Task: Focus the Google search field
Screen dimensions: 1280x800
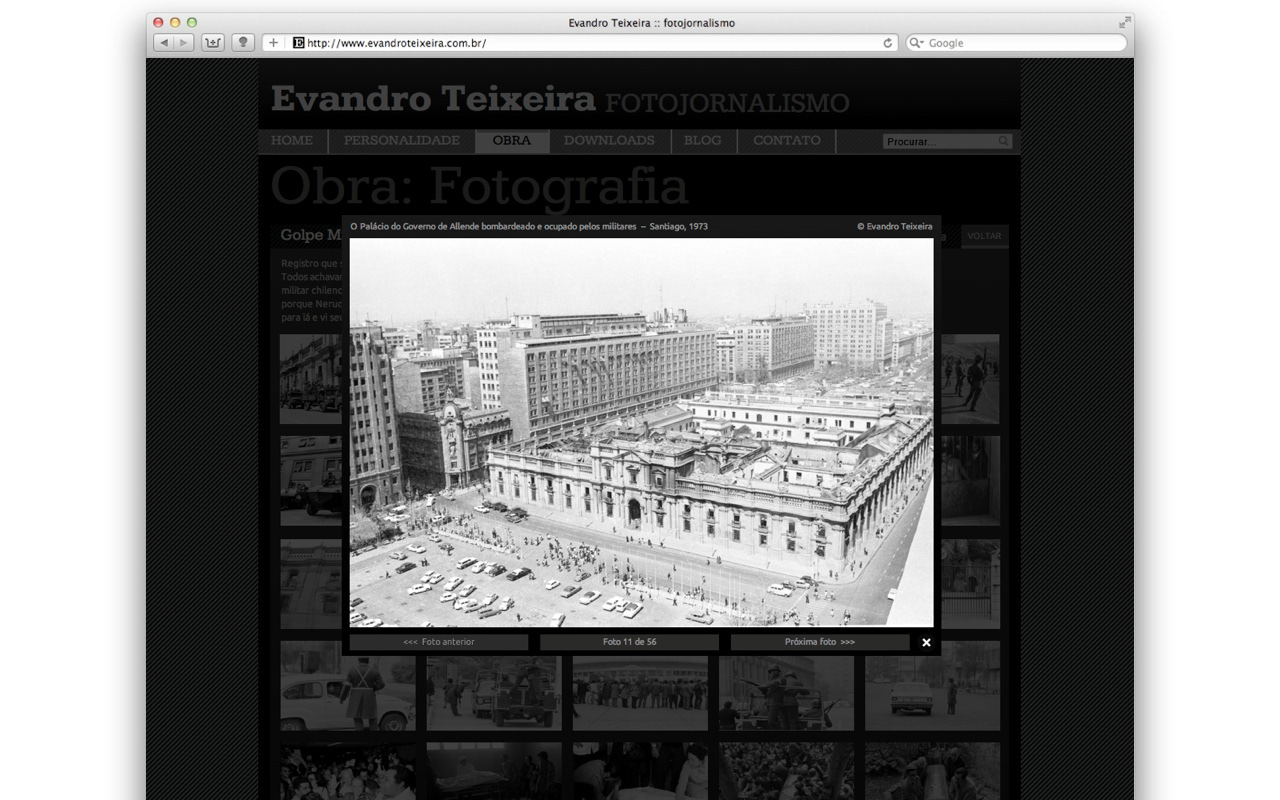Action: 1016,43
